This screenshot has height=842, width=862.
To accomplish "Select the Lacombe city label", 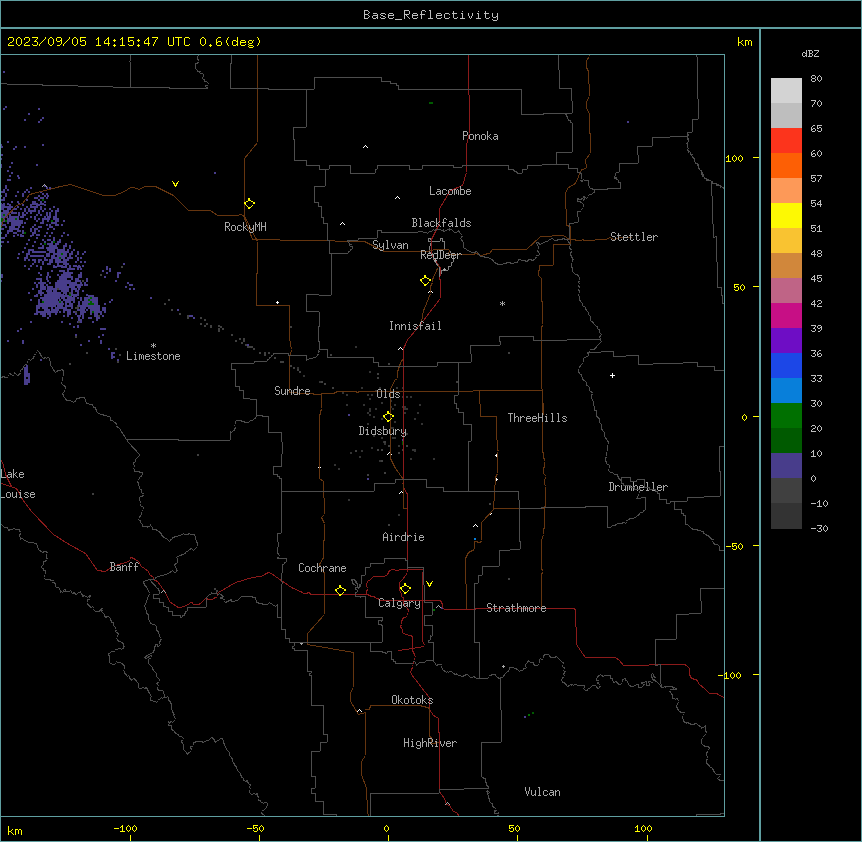I will 450,191.
